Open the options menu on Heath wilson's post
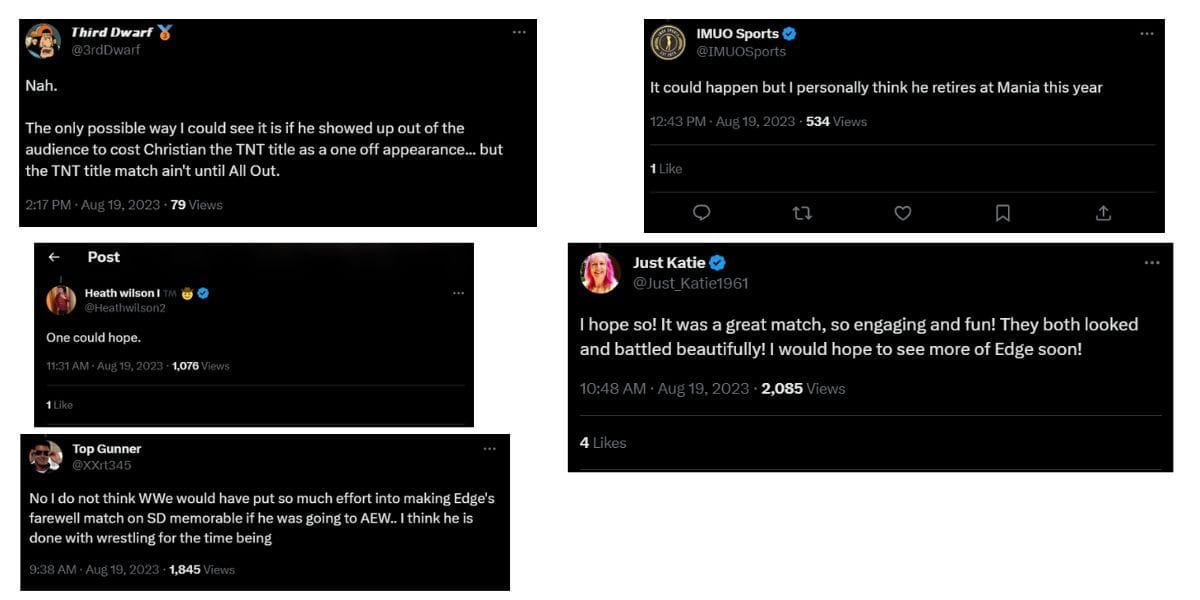 (459, 292)
